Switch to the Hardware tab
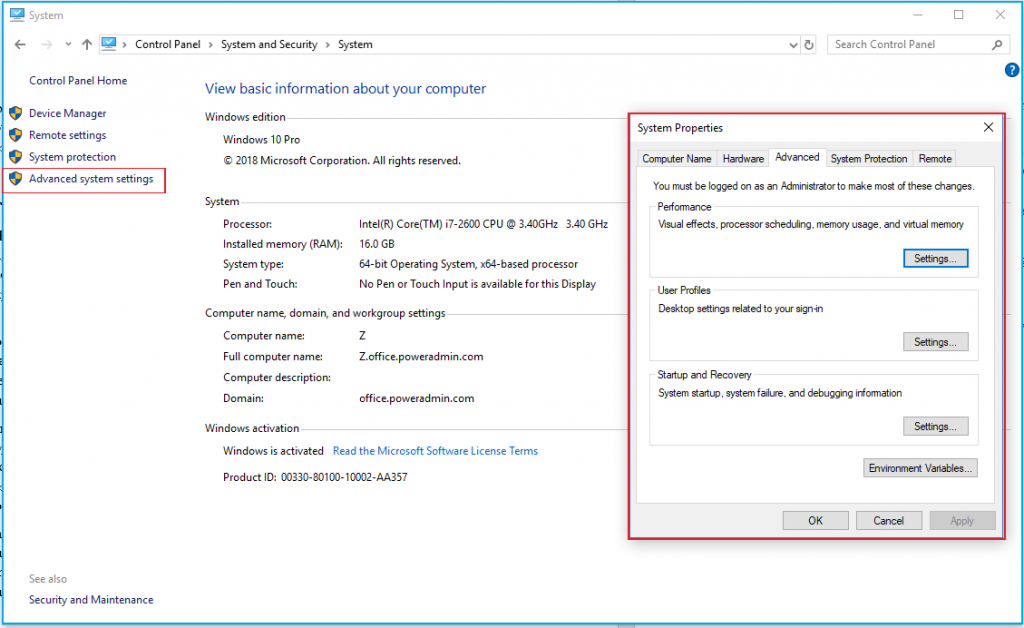 (743, 157)
